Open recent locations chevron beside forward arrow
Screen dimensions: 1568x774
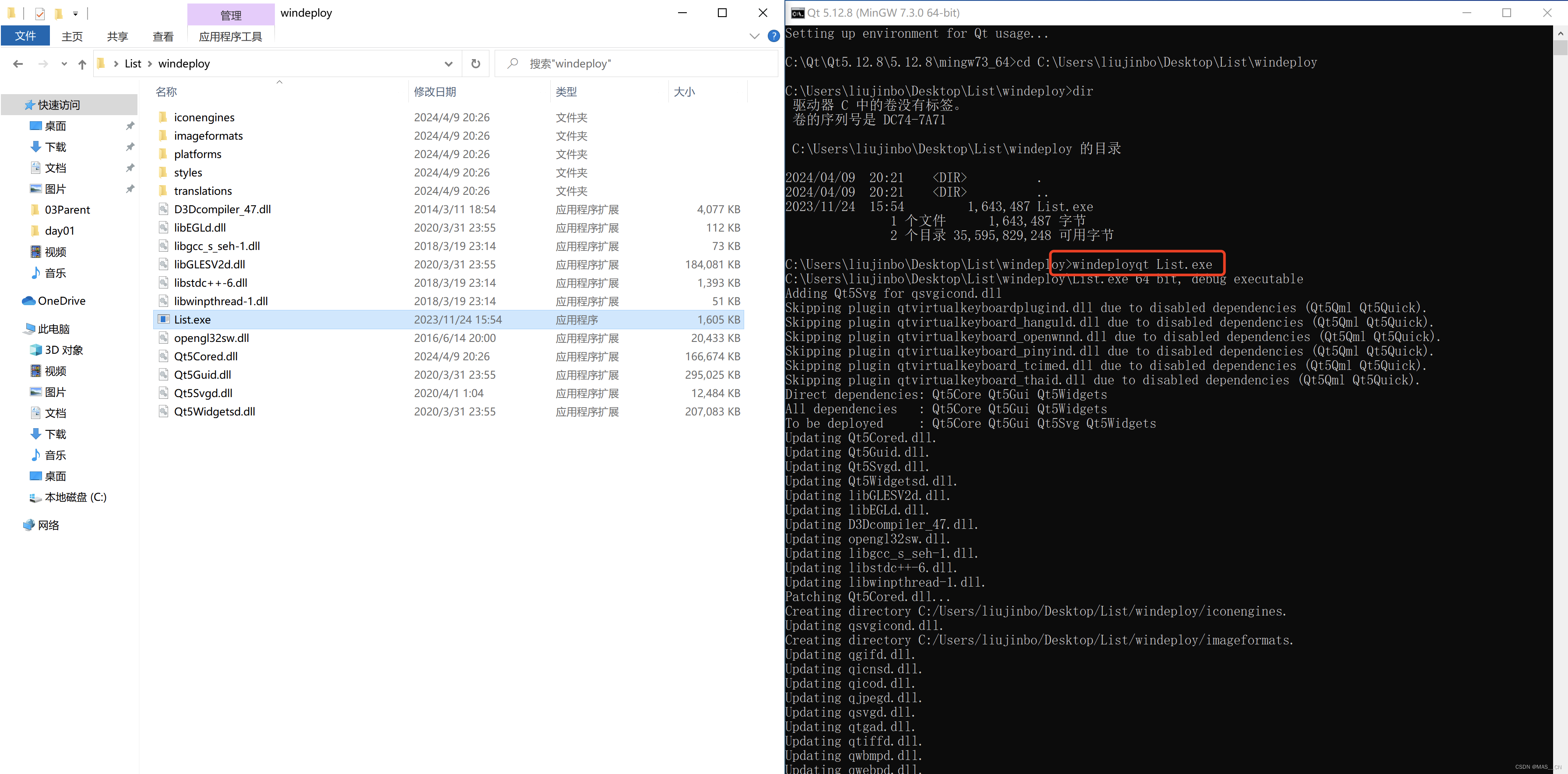pos(64,63)
